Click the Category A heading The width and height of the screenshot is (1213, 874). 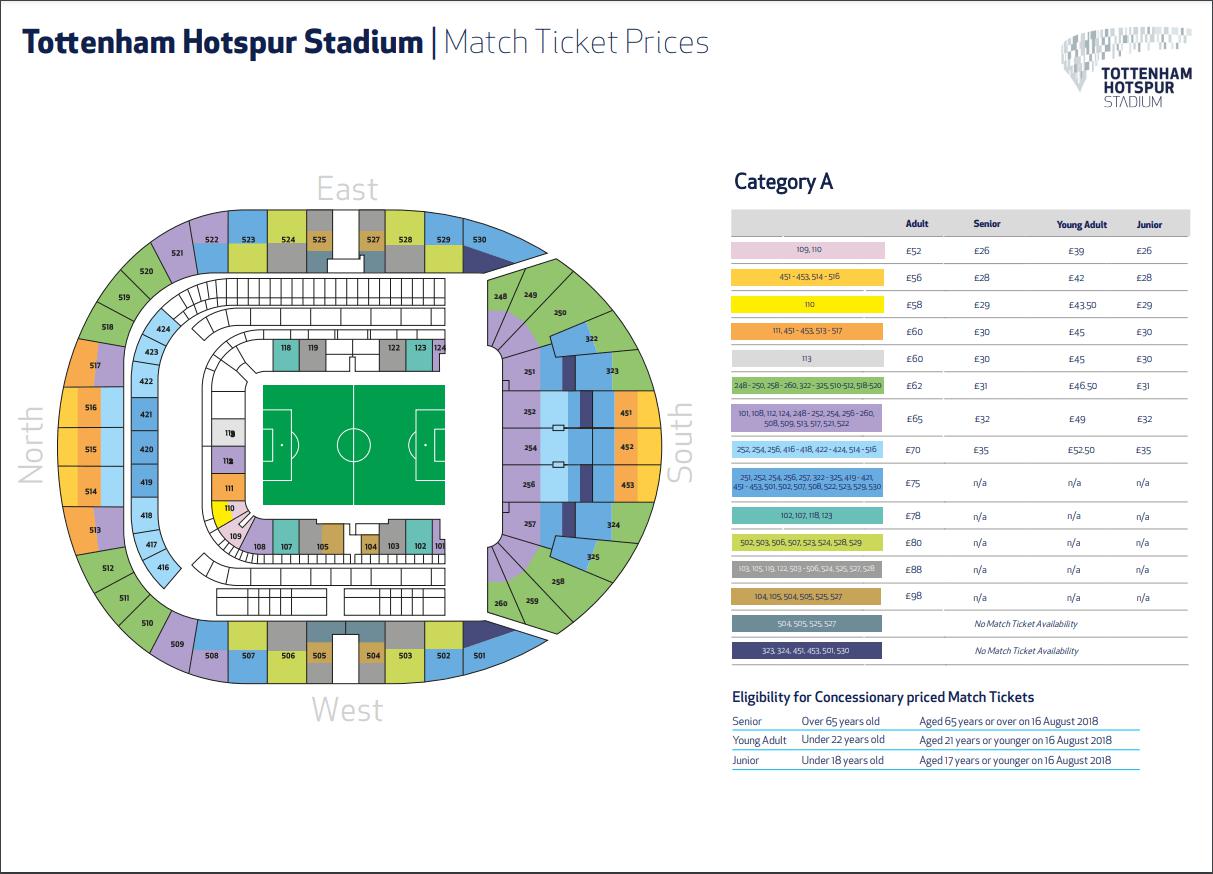click(783, 181)
